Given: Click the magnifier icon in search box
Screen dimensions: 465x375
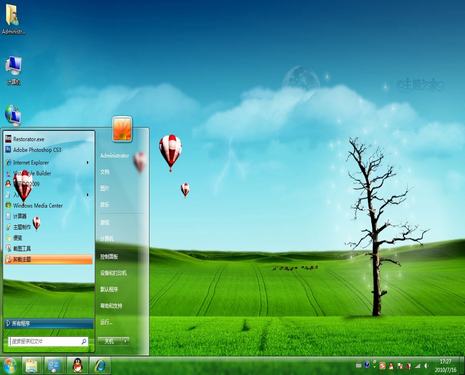Looking at the screenshot, I should [x=84, y=341].
